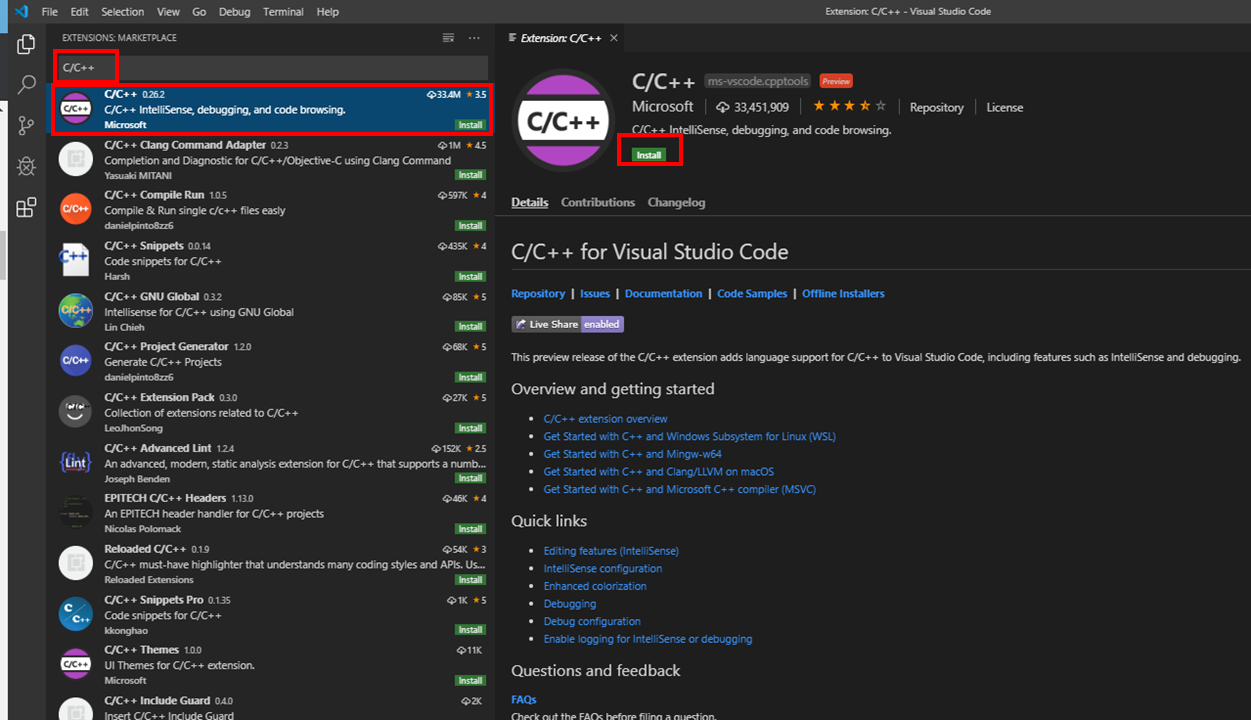The image size is (1251, 720).
Task: Click the Live Share enabled badge
Action: point(567,324)
